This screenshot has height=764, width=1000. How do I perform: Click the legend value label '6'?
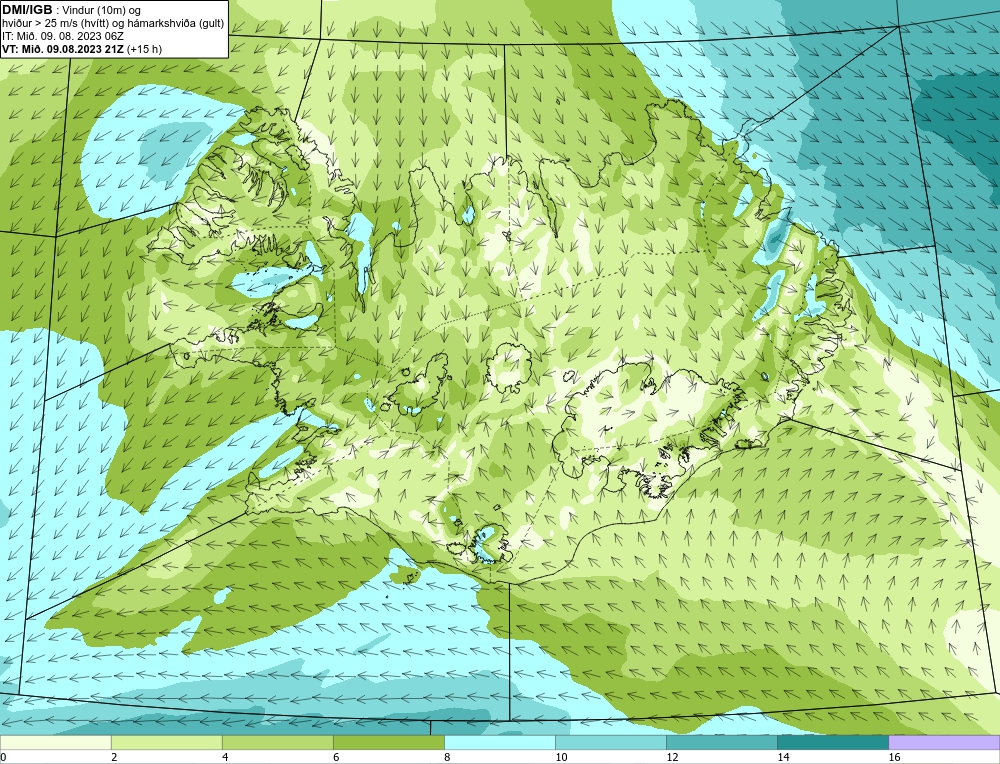pos(336,757)
